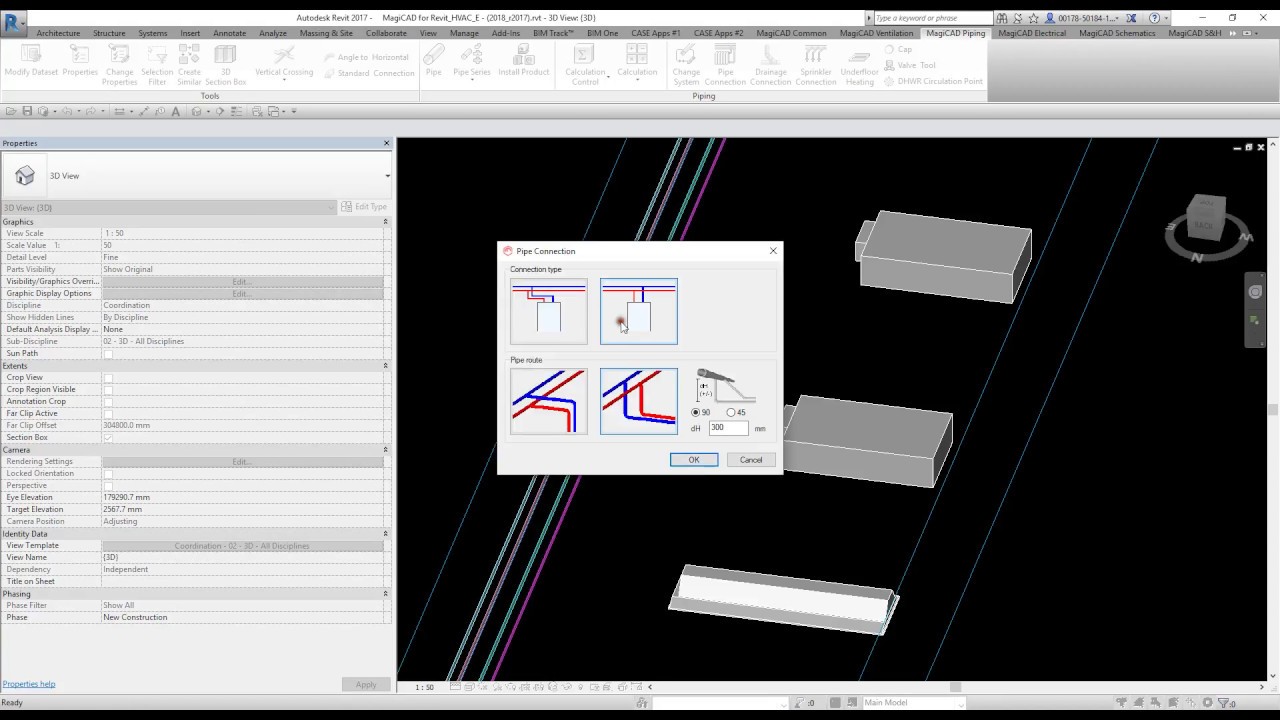Open the Help icon in the title bar
Screen dimensions: 1280x720
pyautogui.click(x=1155, y=18)
